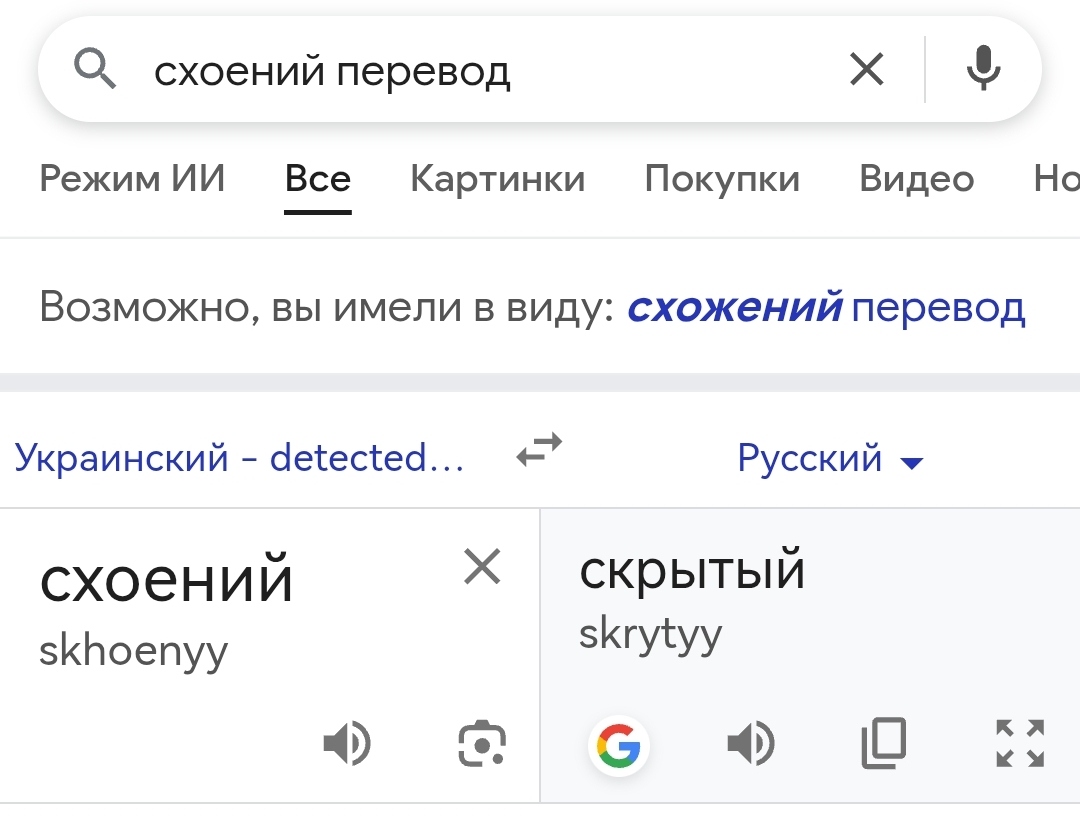Clear the search query text
This screenshot has width=1080, height=829.
pyautogui.click(x=866, y=70)
